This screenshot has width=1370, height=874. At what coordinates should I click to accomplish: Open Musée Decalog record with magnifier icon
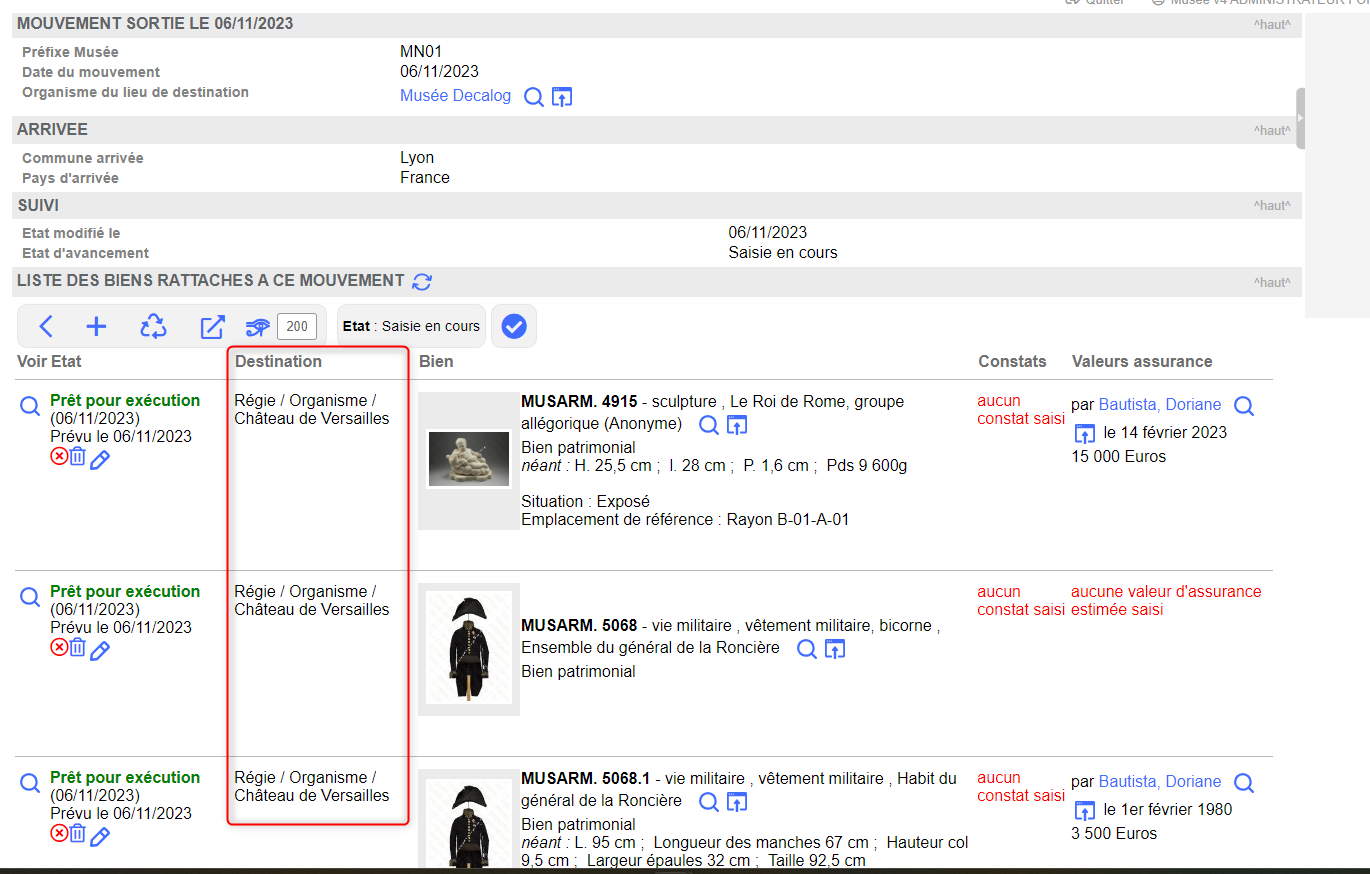coord(534,97)
